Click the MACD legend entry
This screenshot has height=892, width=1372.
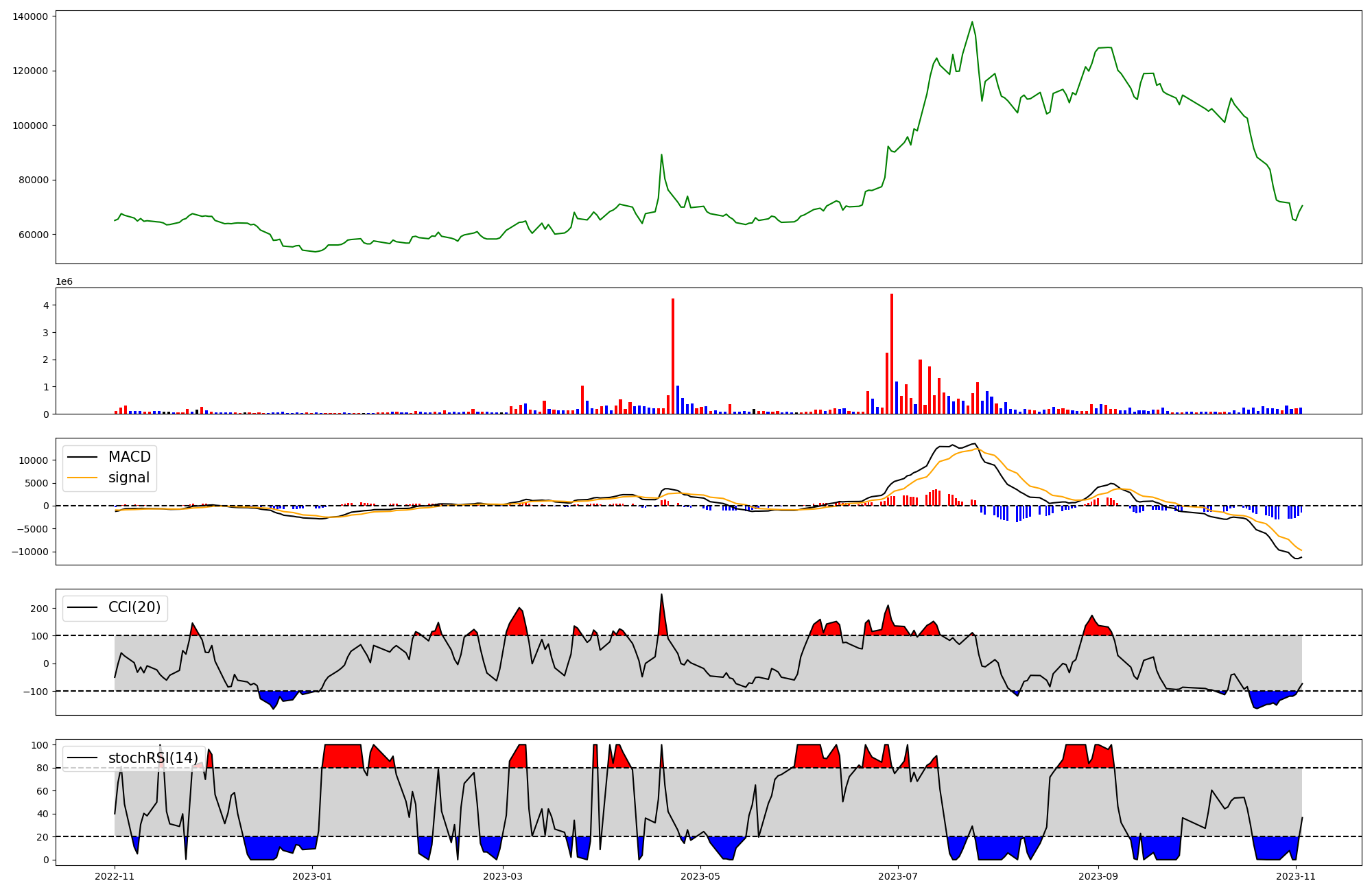[x=129, y=457]
